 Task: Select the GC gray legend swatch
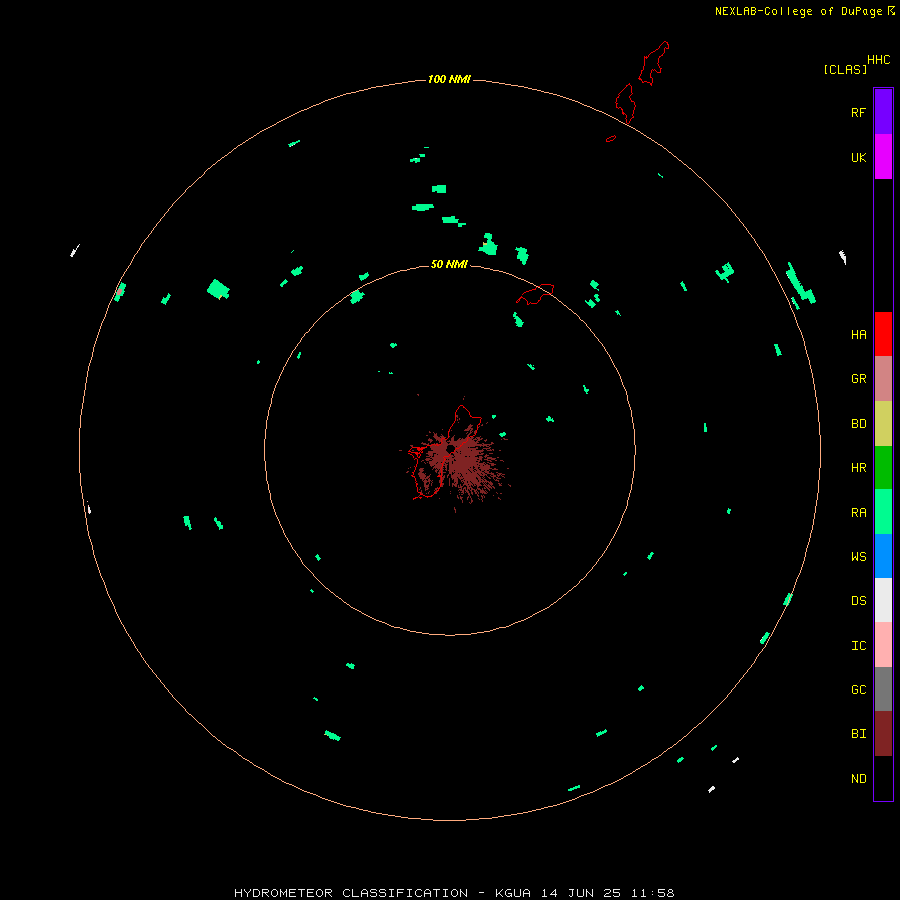coord(883,689)
